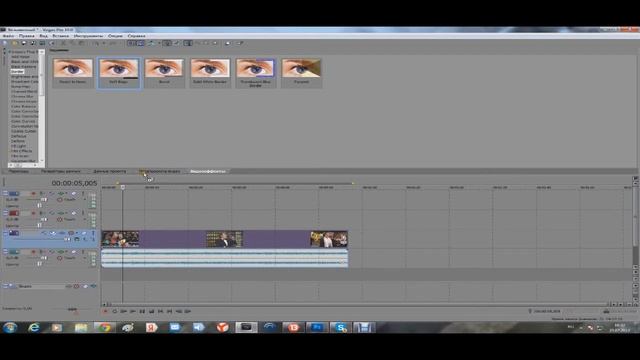This screenshot has width=640, height=360.
Task: Arm the bottom audio track for record
Action: click(34, 252)
